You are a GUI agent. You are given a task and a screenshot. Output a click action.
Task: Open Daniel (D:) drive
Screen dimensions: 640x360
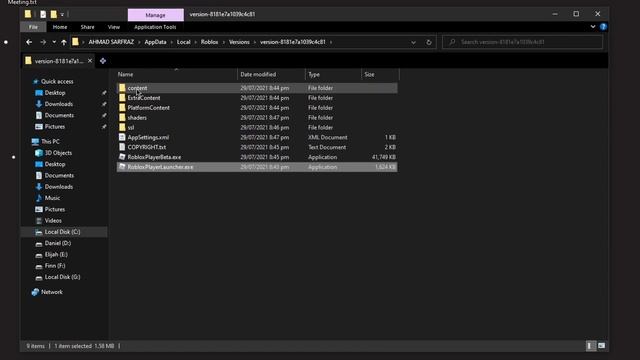coord(58,243)
